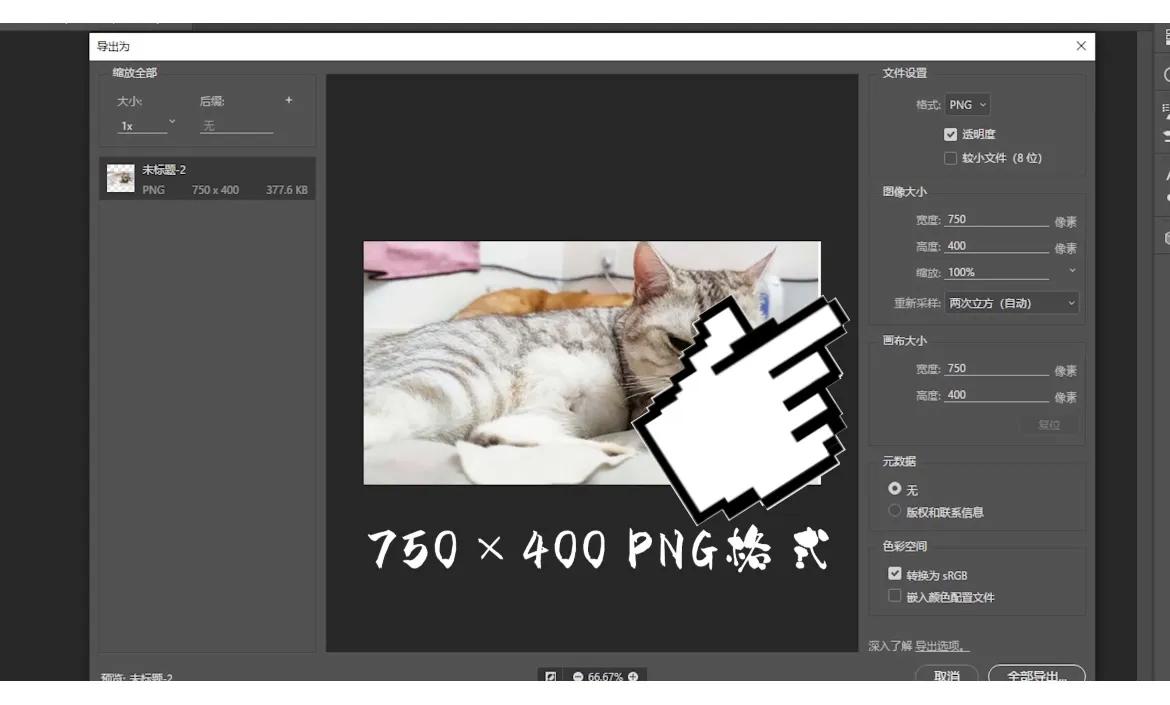1170x705 pixels.
Task: Click the image size 宽度 input field
Action: click(x=995, y=219)
